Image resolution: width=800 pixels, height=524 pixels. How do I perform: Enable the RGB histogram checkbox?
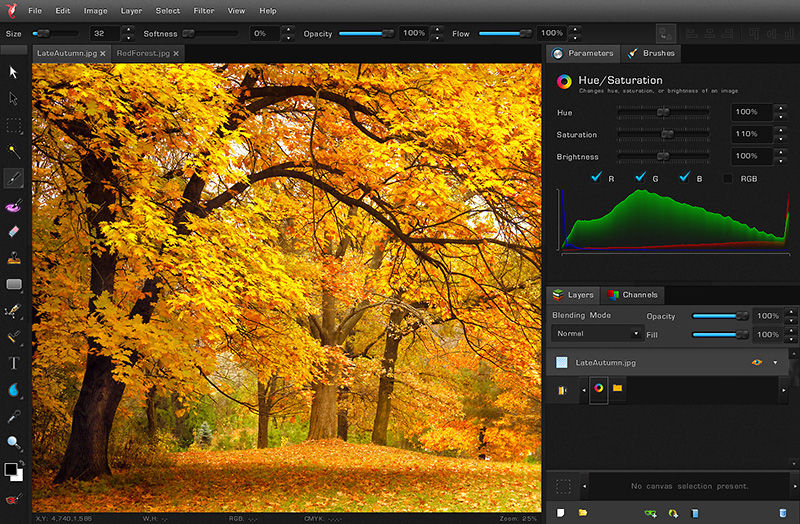pos(727,178)
